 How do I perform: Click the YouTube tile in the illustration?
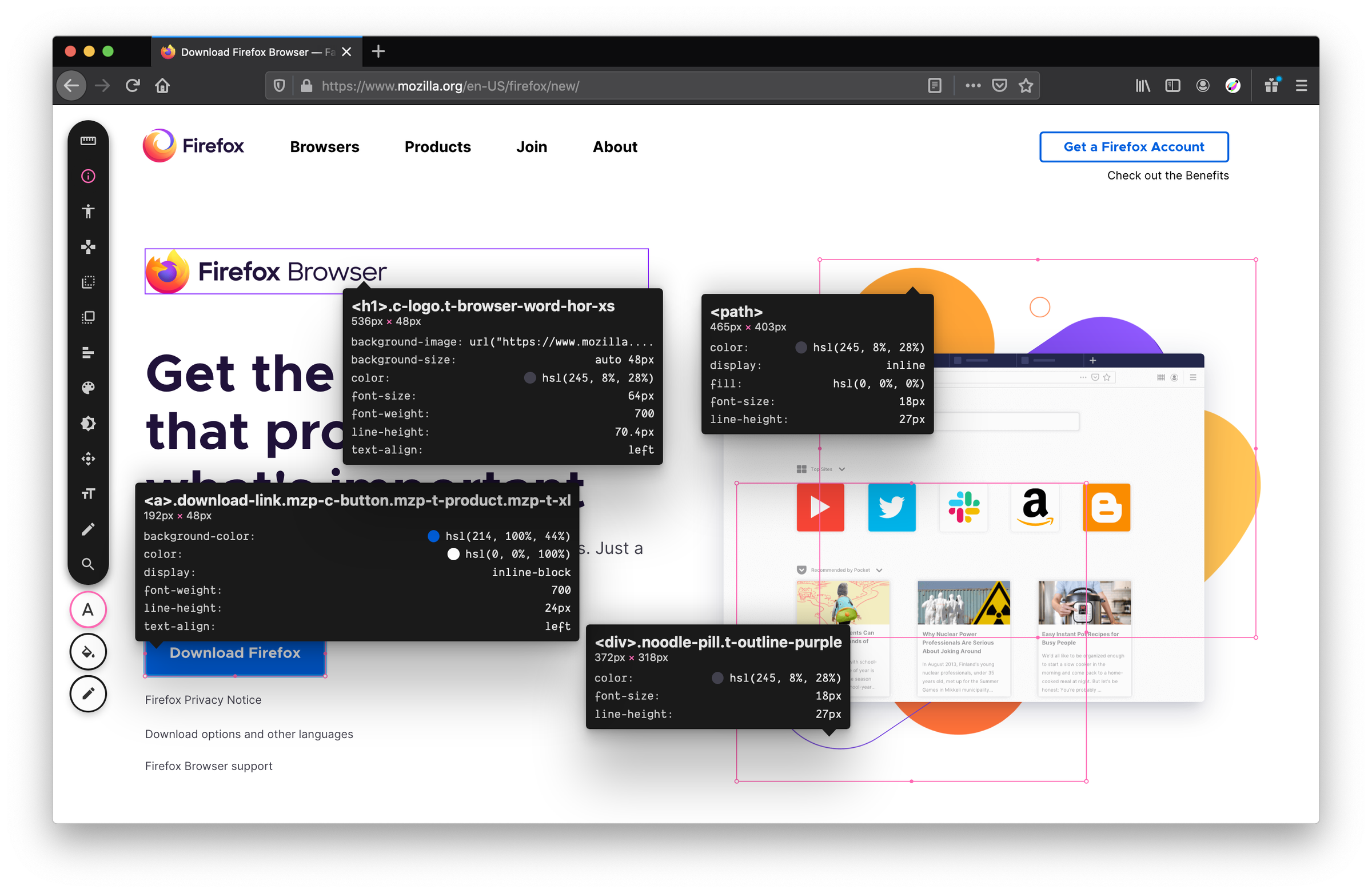click(820, 508)
